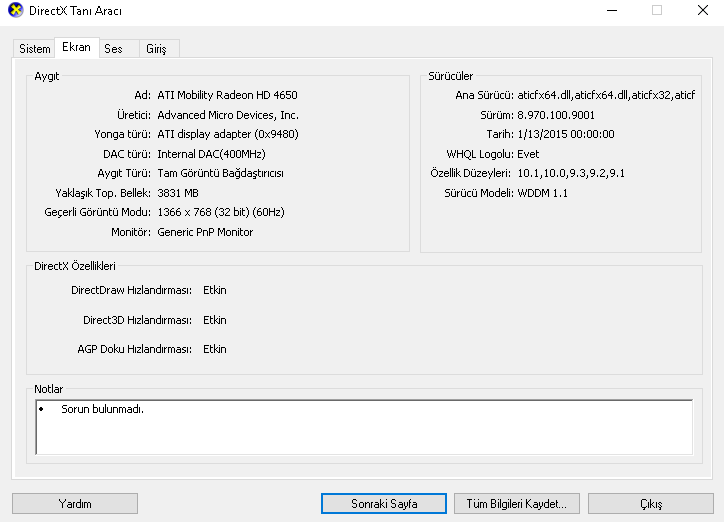Click 'Etkin' beside Direct3D Hızlandırması

(x=215, y=320)
